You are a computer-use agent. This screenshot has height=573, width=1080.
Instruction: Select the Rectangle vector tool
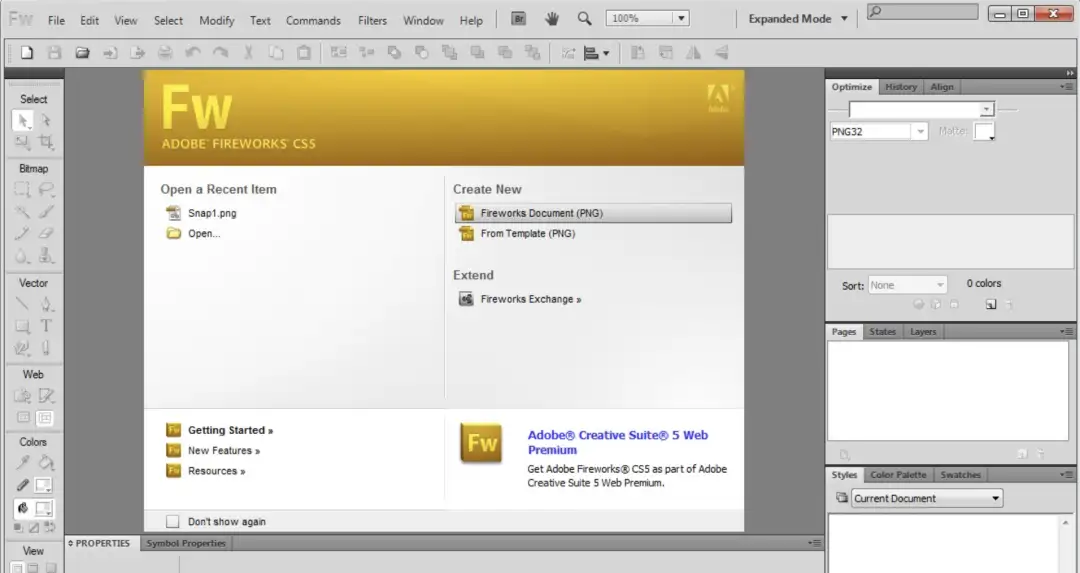(22, 326)
